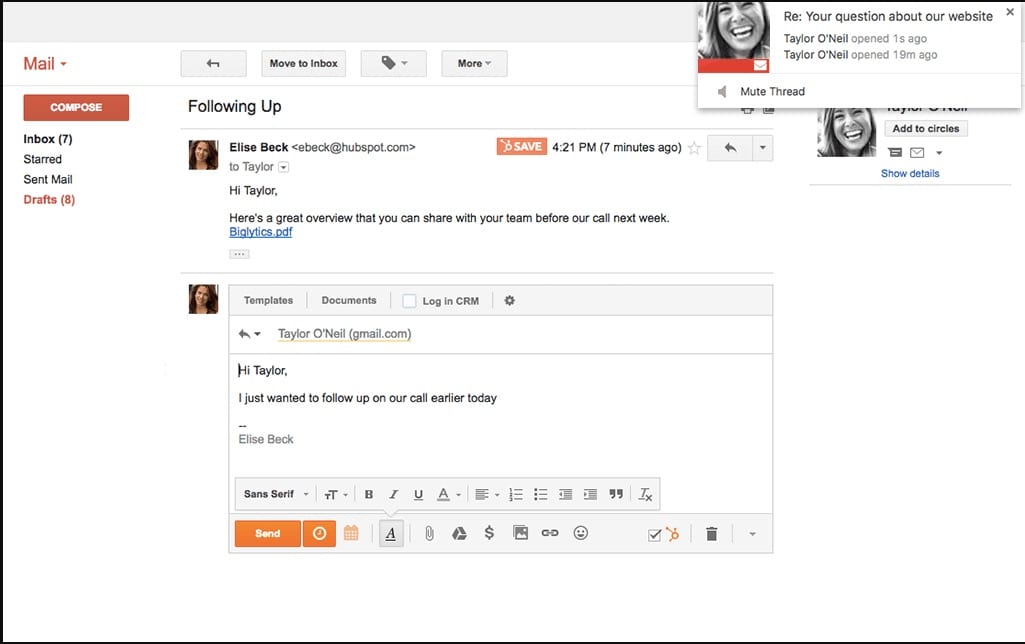Open the Documents tab
The width and height of the screenshot is (1025, 644).
[x=348, y=300]
